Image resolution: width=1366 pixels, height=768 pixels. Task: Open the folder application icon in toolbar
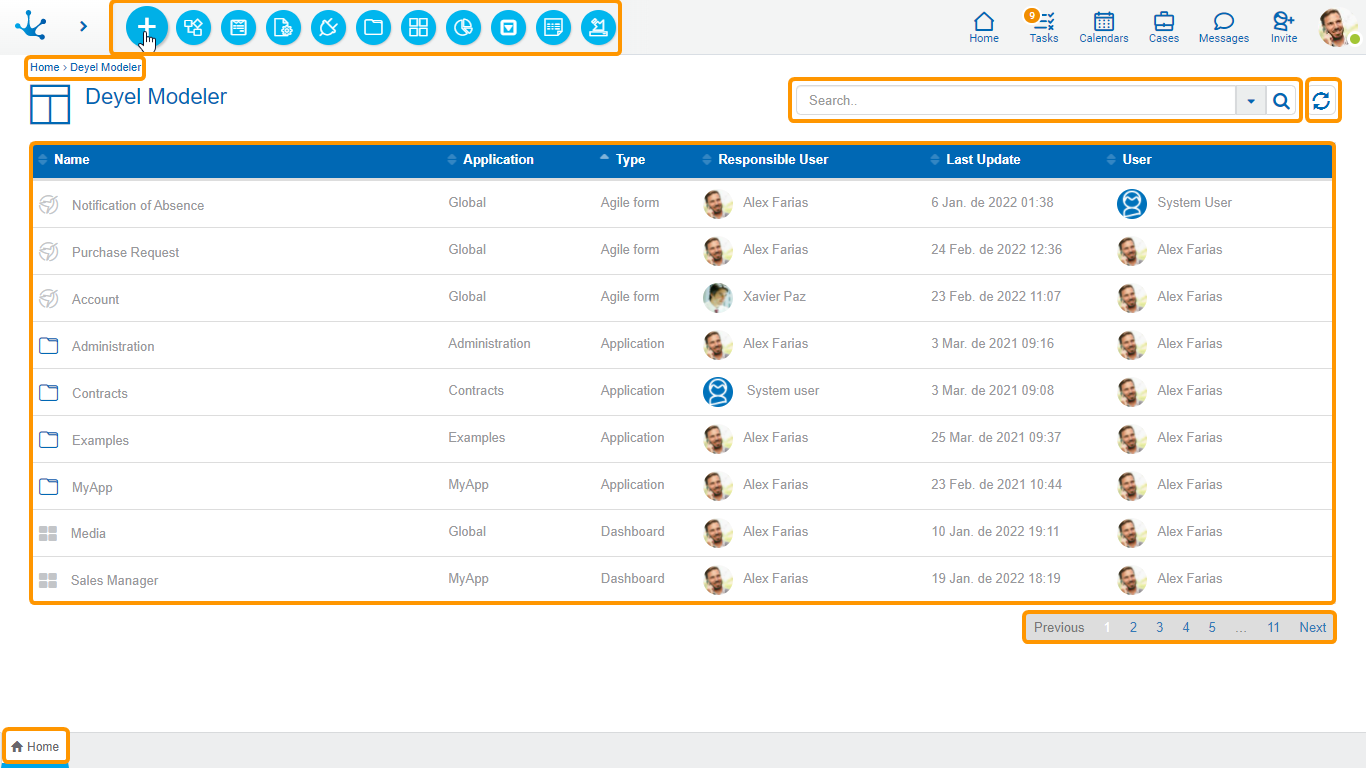(x=374, y=28)
